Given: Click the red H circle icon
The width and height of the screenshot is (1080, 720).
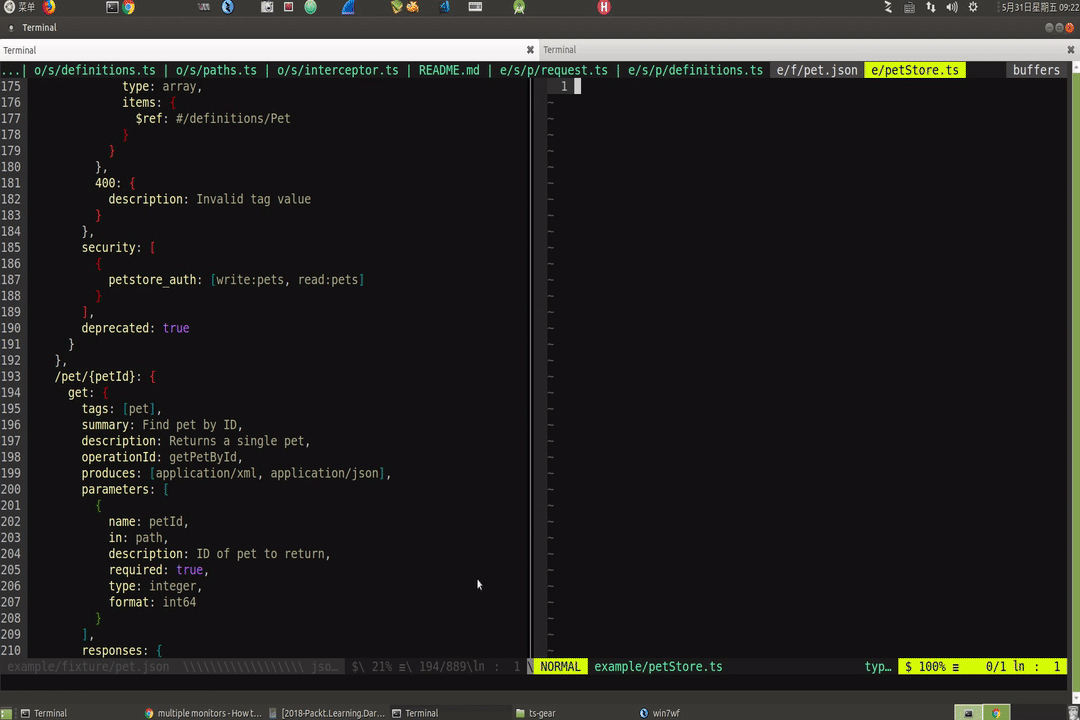Looking at the screenshot, I should click(x=604, y=7).
